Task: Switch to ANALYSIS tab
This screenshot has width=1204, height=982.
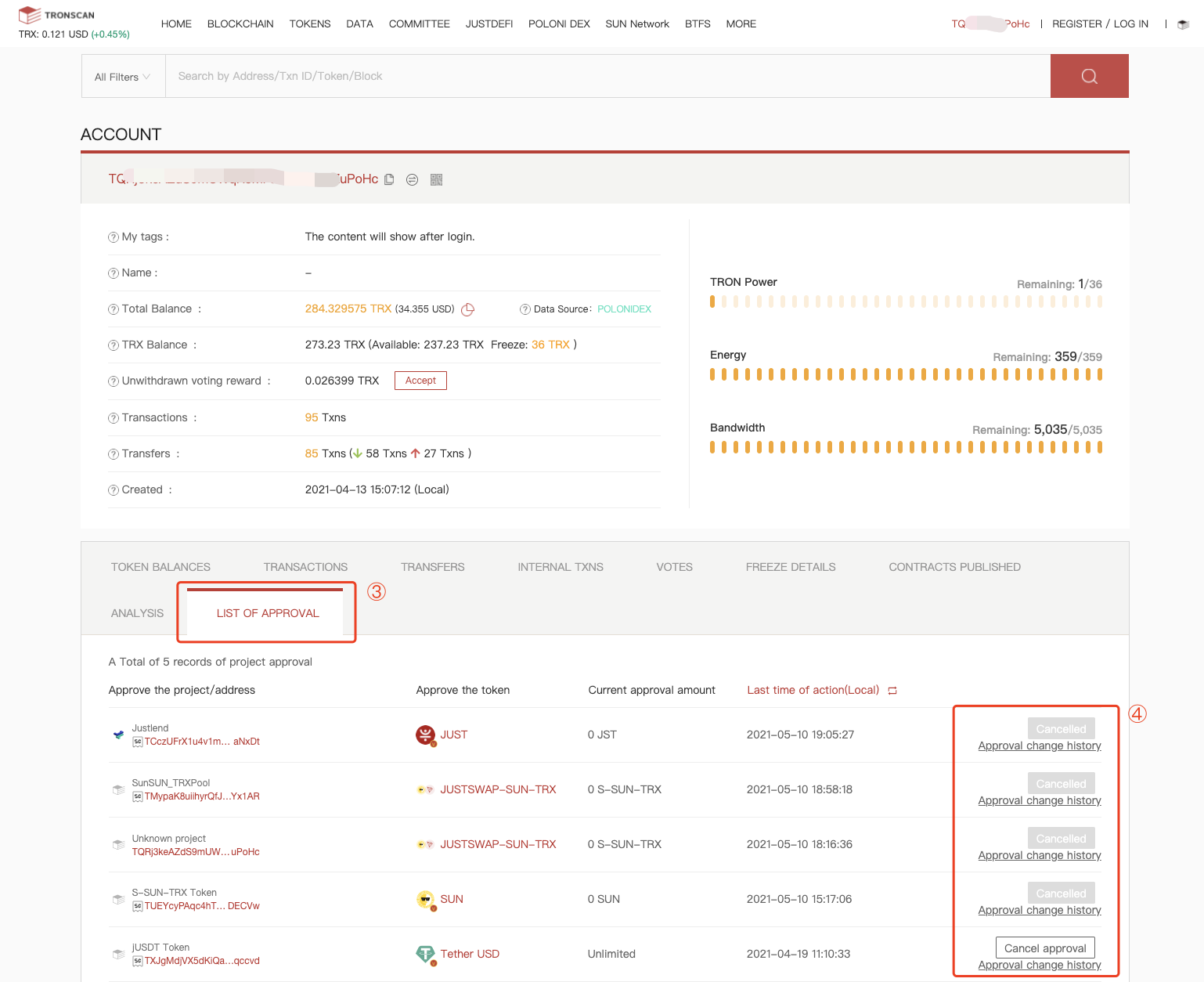Action: tap(137, 613)
